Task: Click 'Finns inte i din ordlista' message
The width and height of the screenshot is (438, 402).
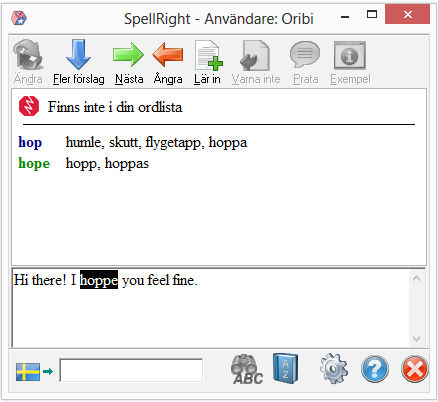Action: pos(115,107)
